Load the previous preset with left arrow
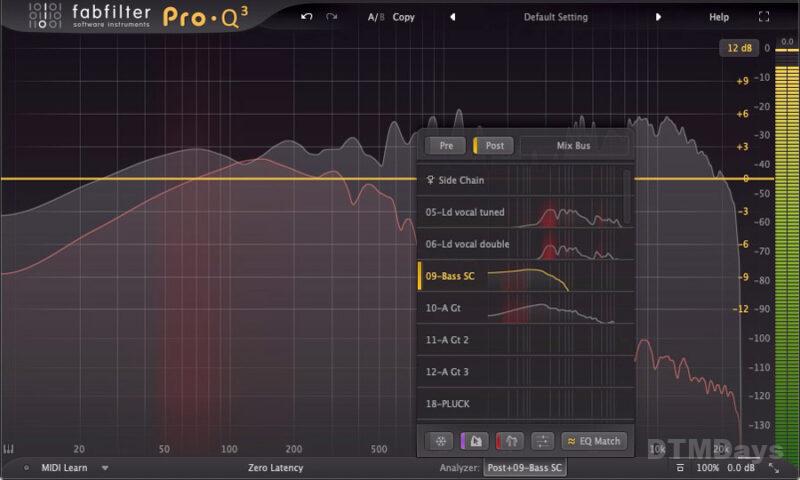This screenshot has height=480, width=800. 452,17
